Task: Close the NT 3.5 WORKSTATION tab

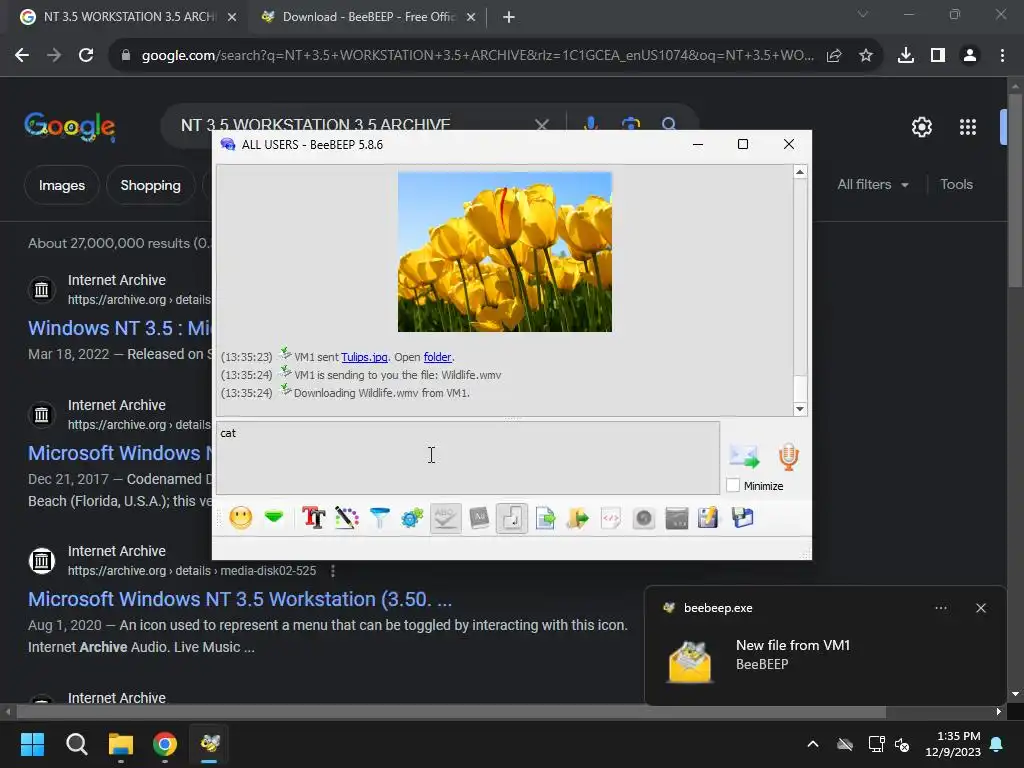Action: 232,17
